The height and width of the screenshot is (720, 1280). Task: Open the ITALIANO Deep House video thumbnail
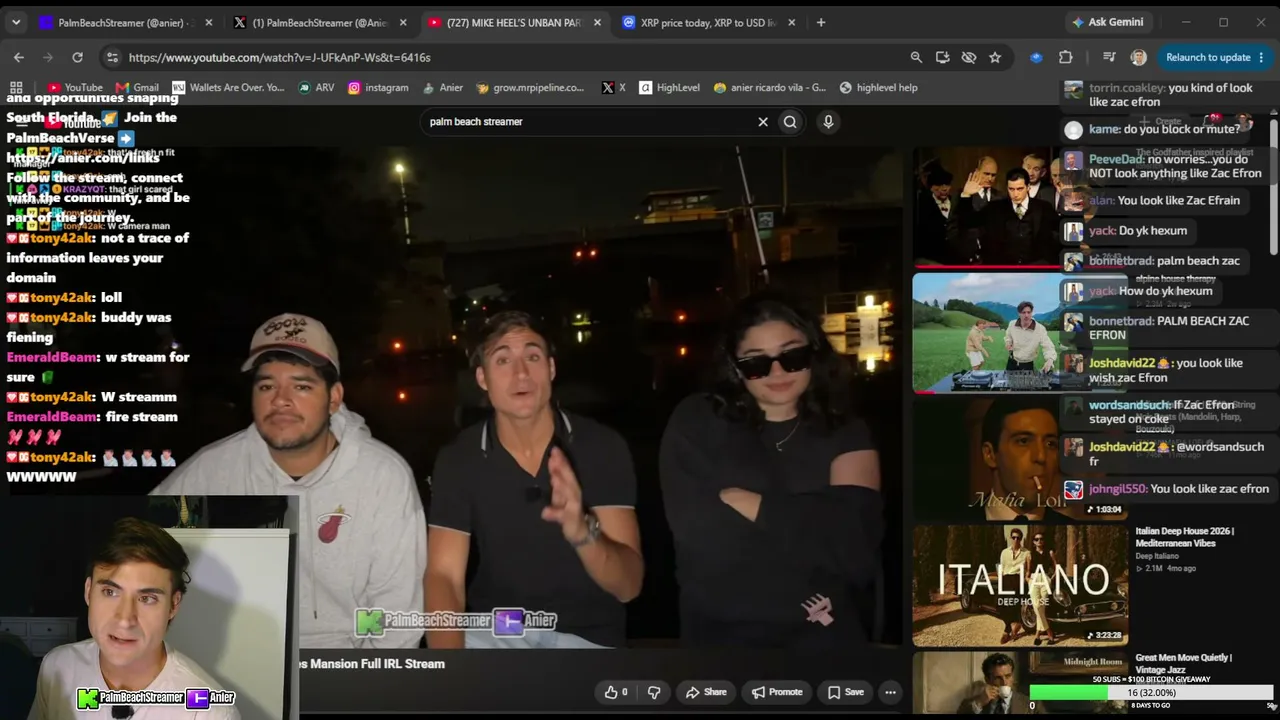1019,585
